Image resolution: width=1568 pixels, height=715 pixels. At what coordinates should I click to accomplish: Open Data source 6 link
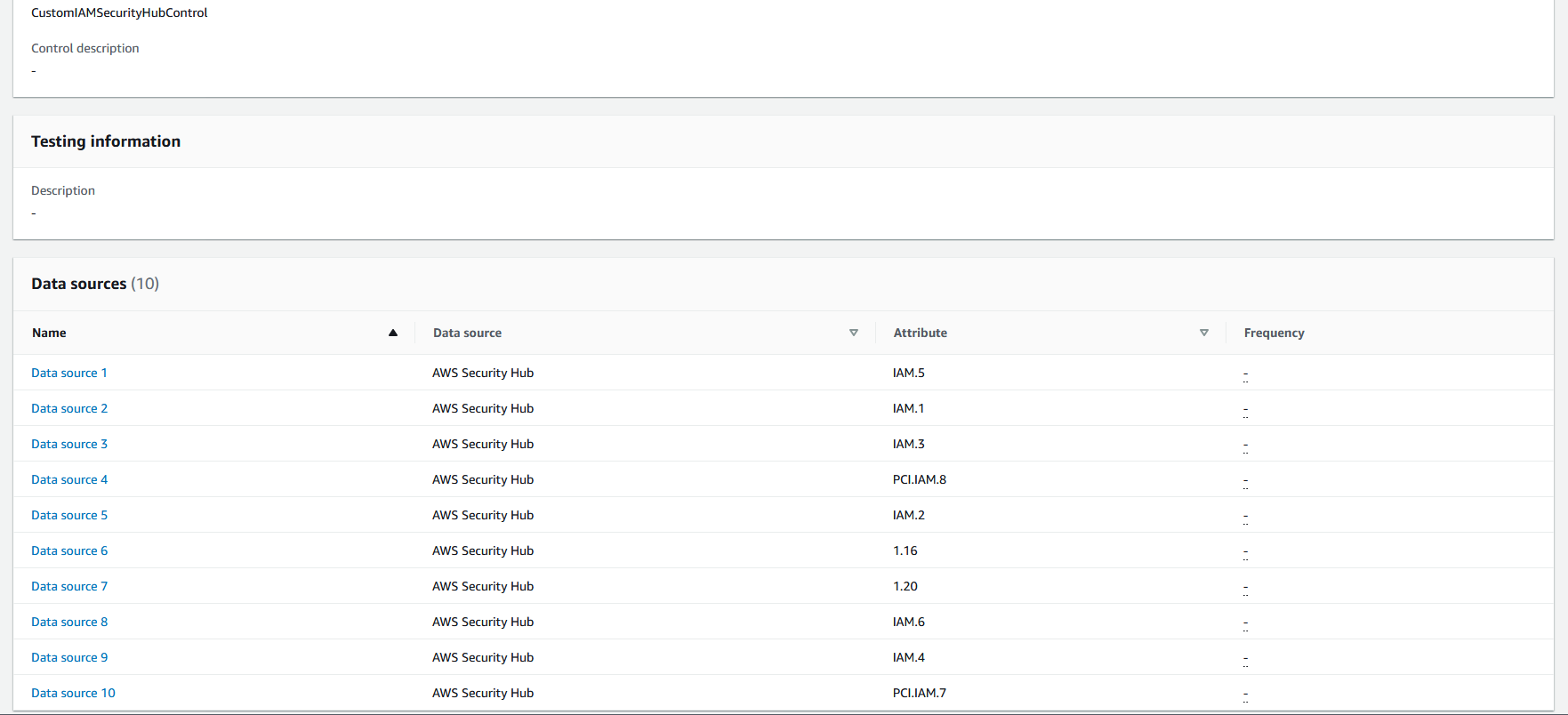point(69,550)
